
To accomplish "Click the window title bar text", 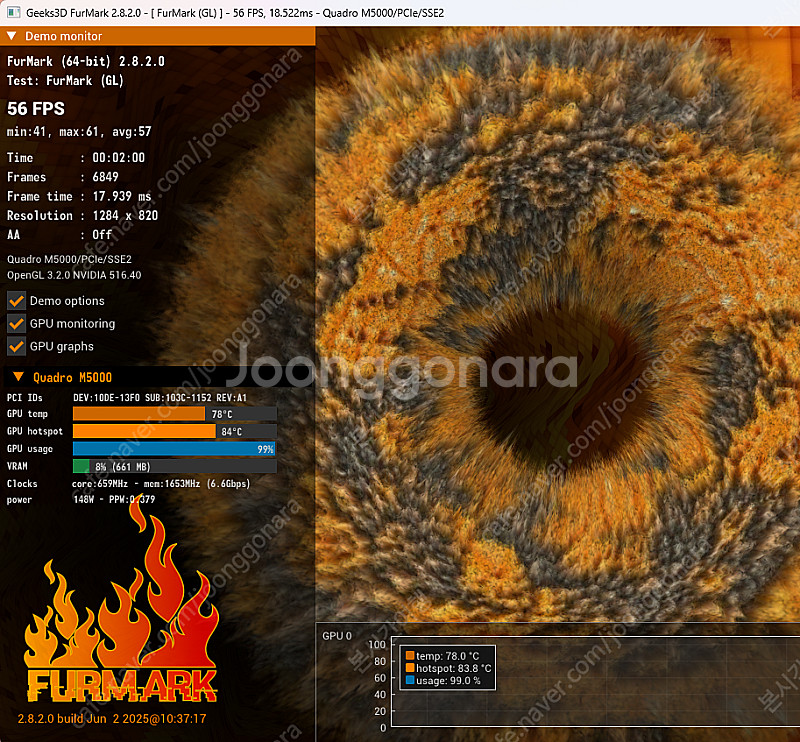I will coord(235,13).
